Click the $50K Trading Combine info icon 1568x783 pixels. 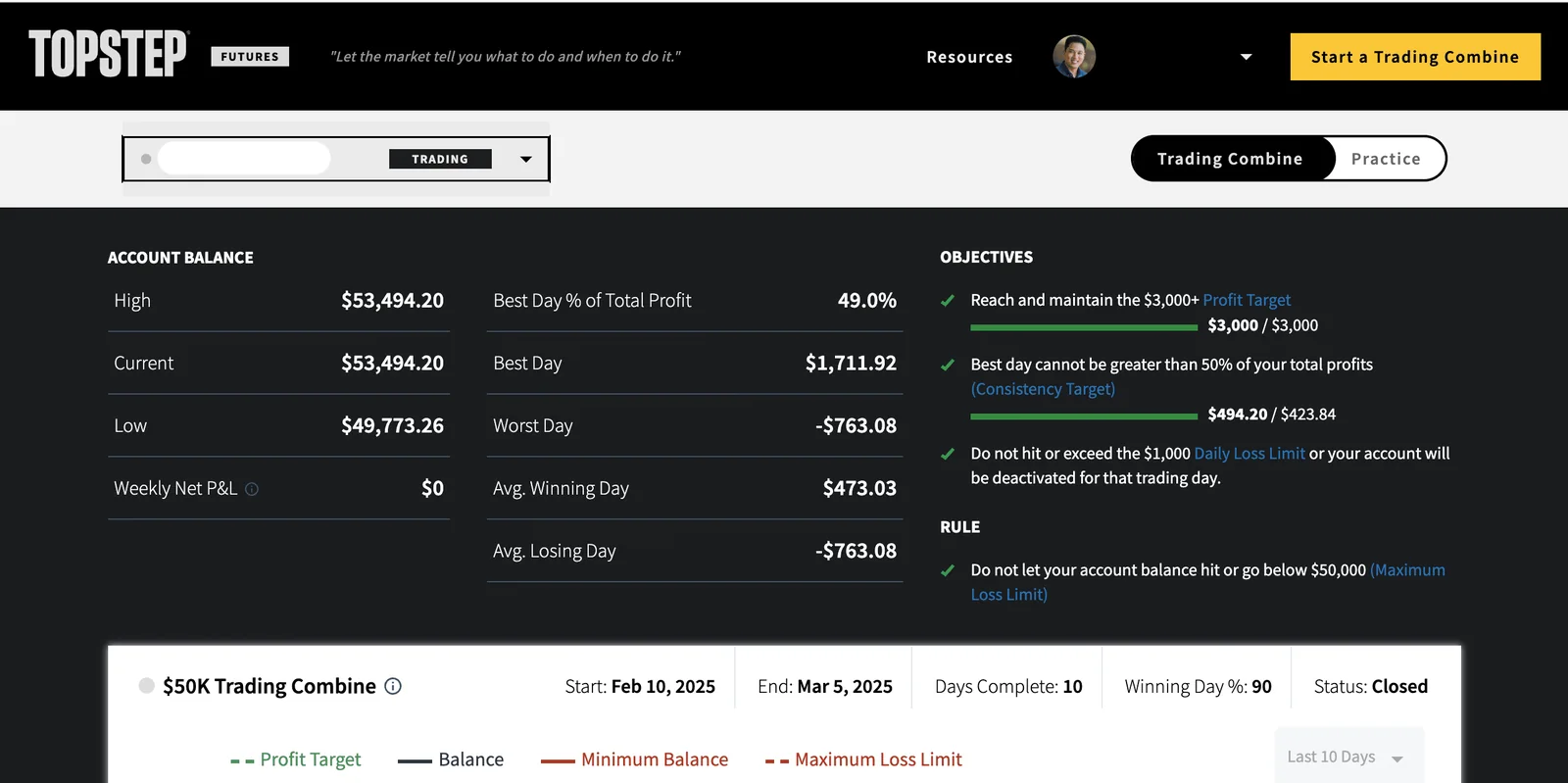(393, 686)
